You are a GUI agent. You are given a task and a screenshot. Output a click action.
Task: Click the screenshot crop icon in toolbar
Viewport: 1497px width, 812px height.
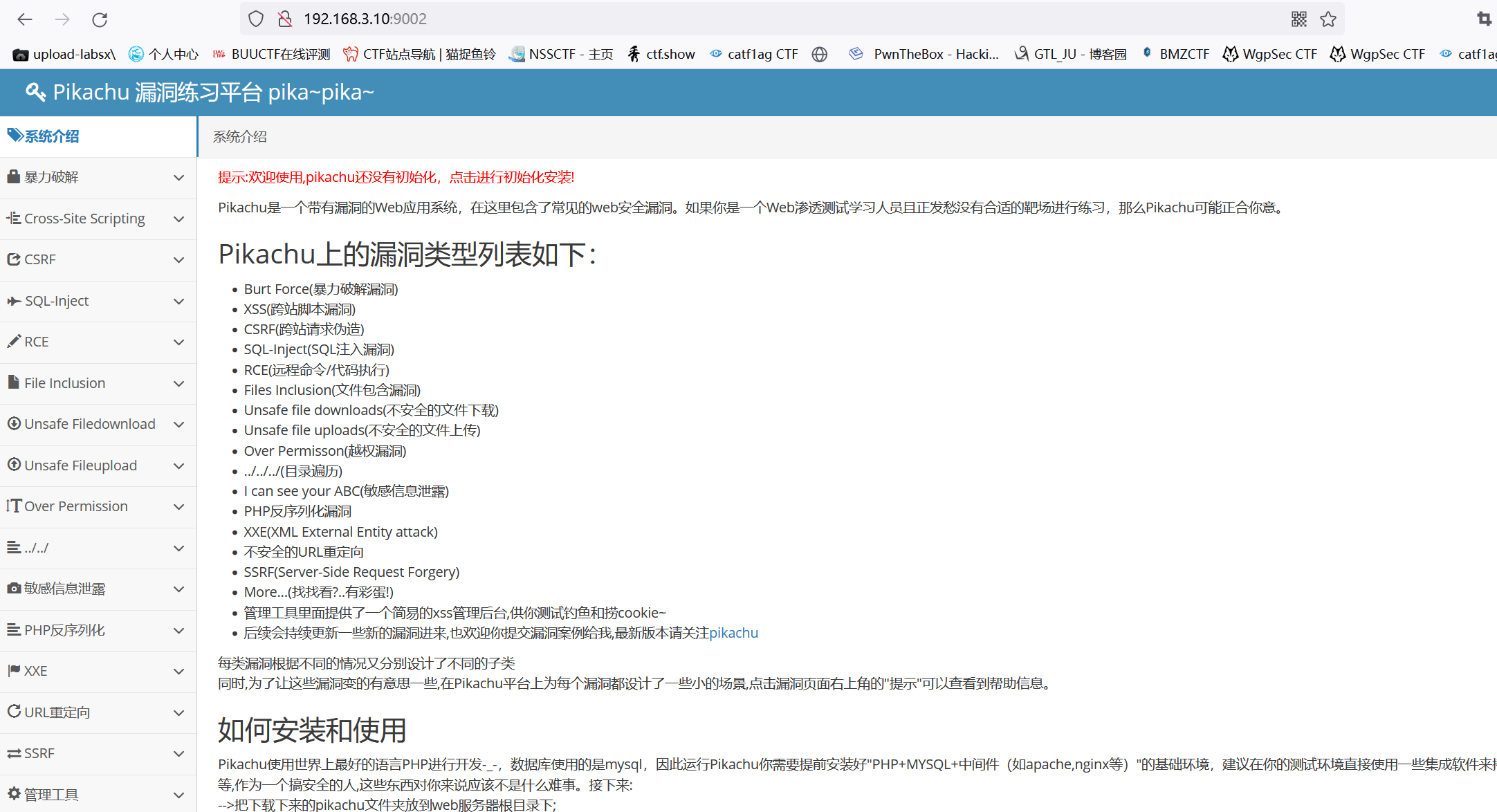[1485, 19]
